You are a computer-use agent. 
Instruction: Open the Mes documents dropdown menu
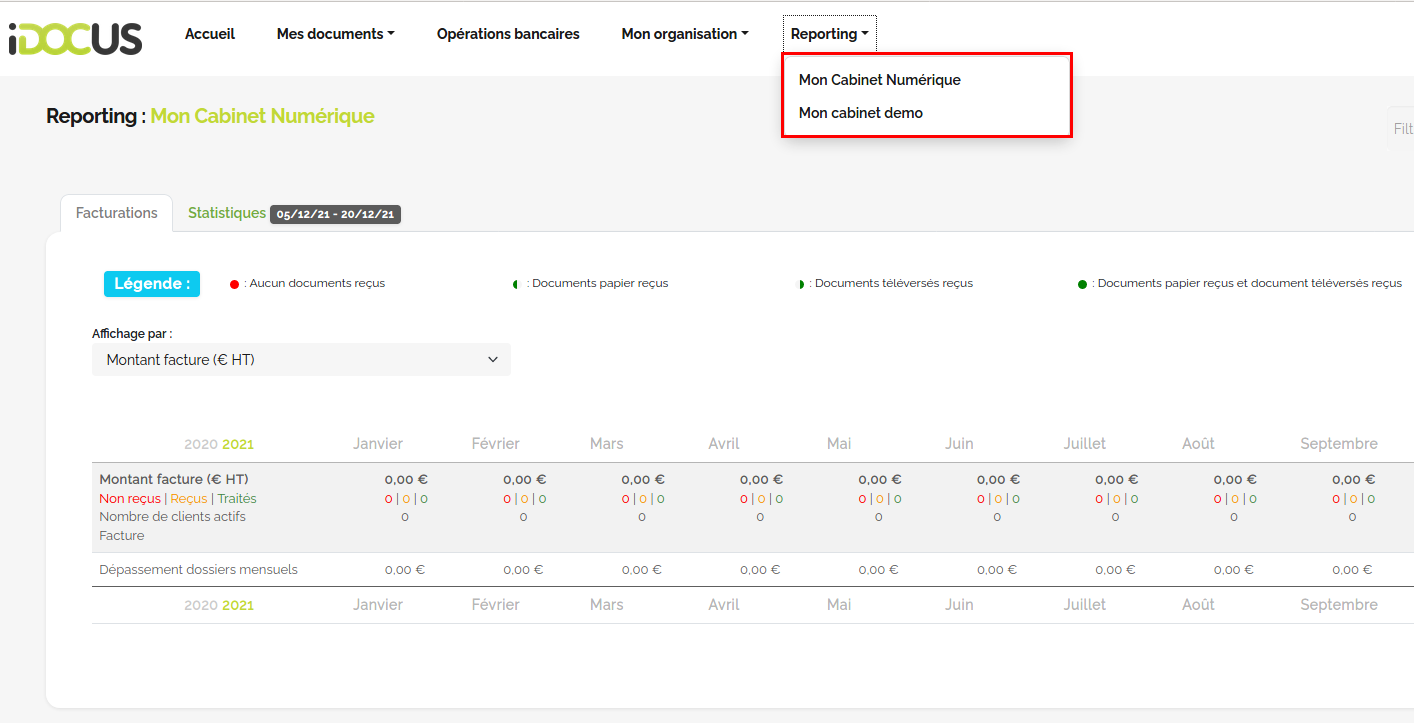pyautogui.click(x=335, y=34)
